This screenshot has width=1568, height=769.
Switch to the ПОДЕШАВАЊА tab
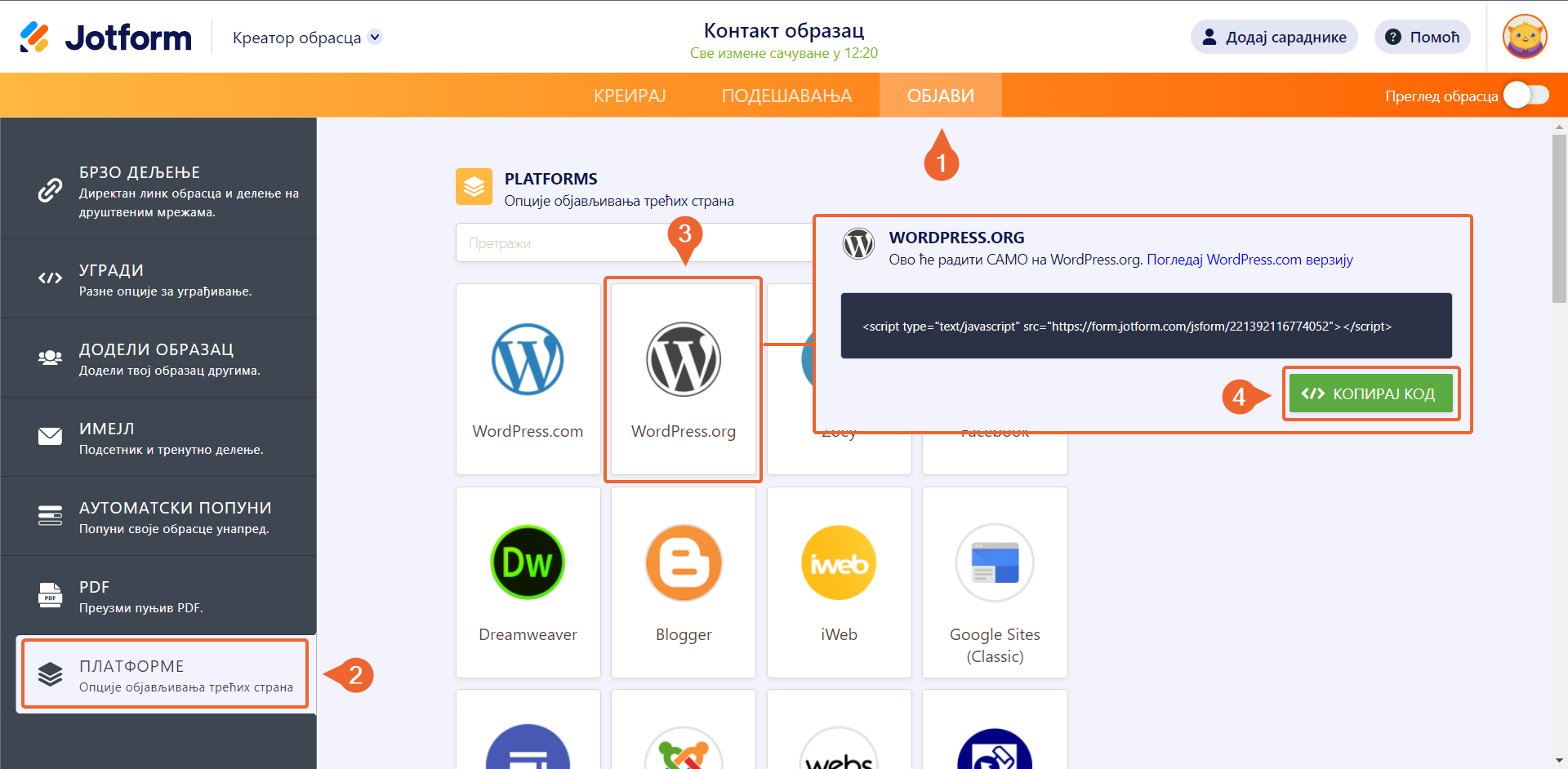(x=786, y=96)
